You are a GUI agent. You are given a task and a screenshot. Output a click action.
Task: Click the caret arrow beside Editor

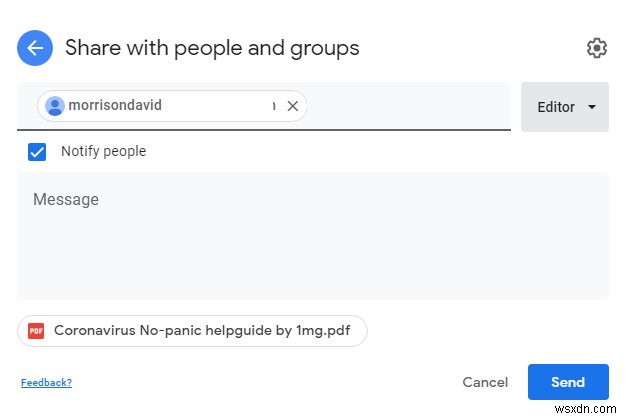tap(592, 107)
